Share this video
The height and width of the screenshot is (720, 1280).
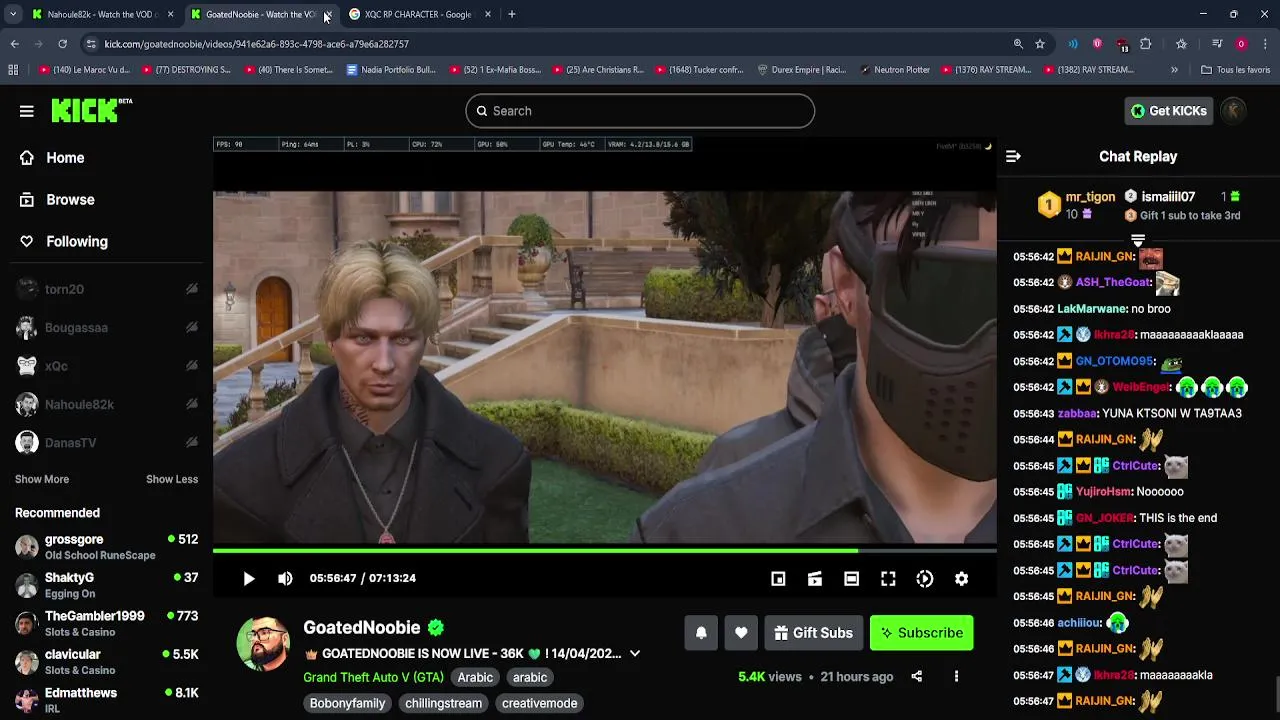(916, 677)
